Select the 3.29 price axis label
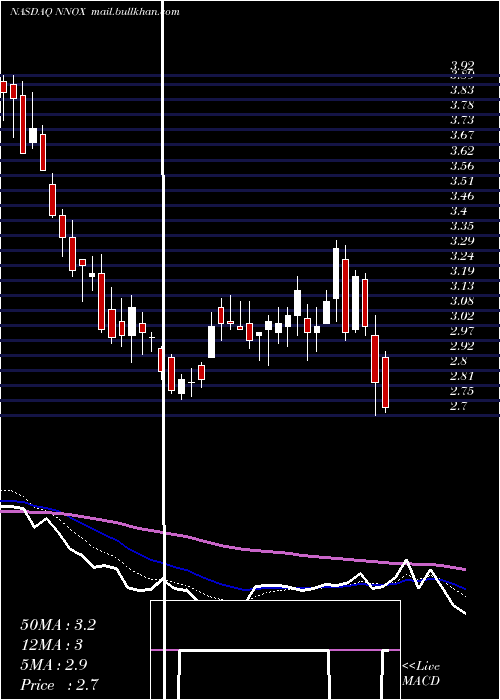This screenshot has width=500, height=700. tap(462, 241)
